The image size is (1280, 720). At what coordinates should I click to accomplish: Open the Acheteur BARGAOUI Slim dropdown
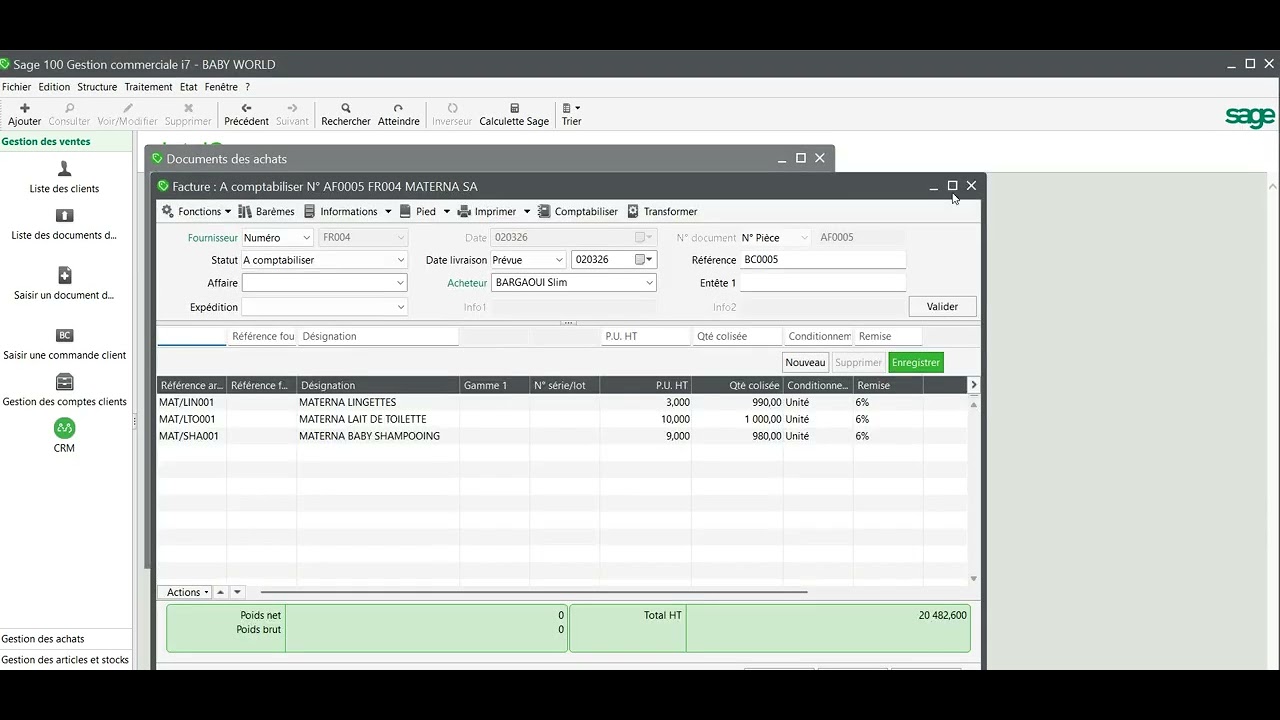[x=574, y=283]
